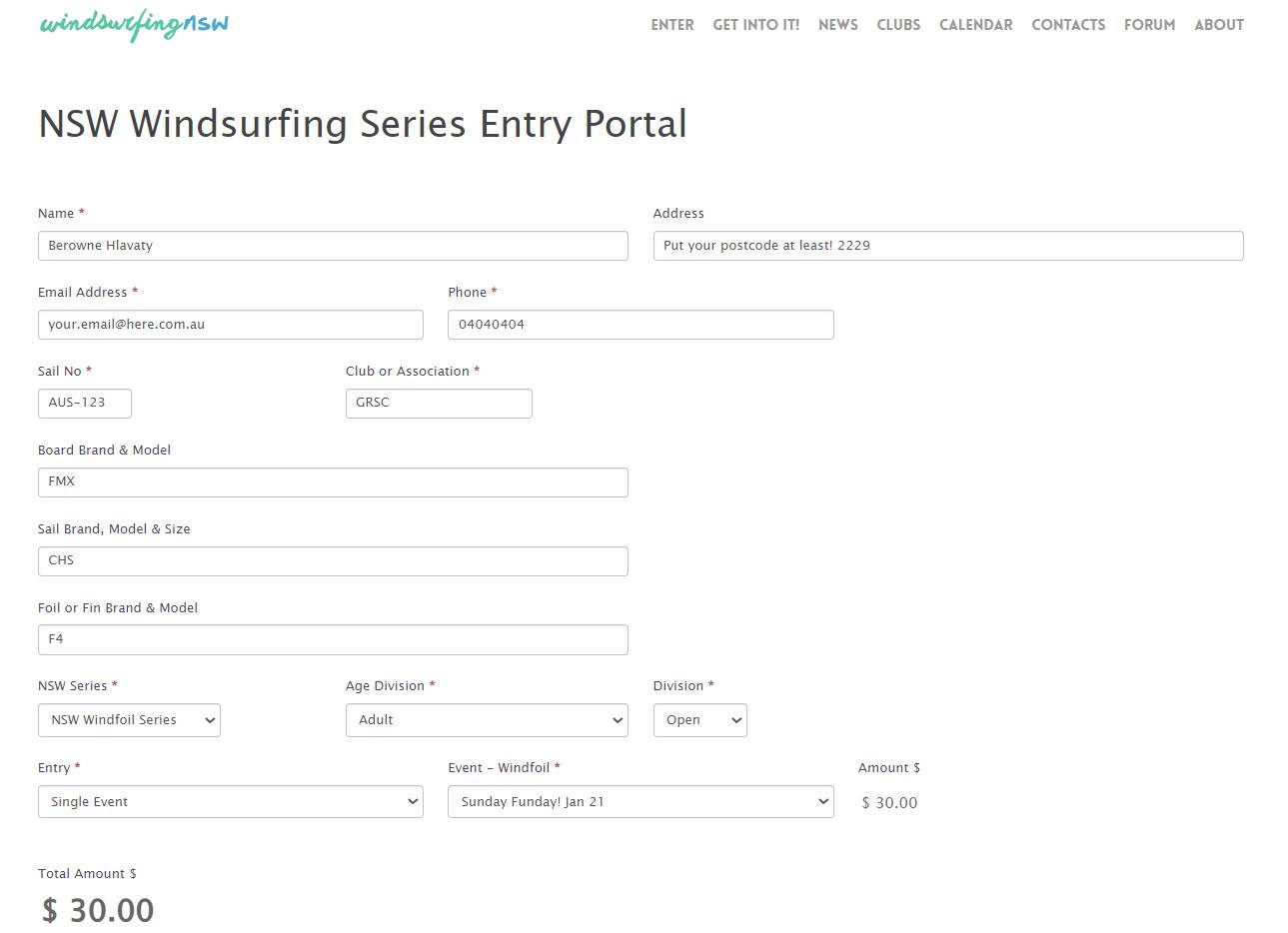Viewport: 1288px width, 933px height.
Task: Visit the CONTACTS page
Action: click(1068, 25)
